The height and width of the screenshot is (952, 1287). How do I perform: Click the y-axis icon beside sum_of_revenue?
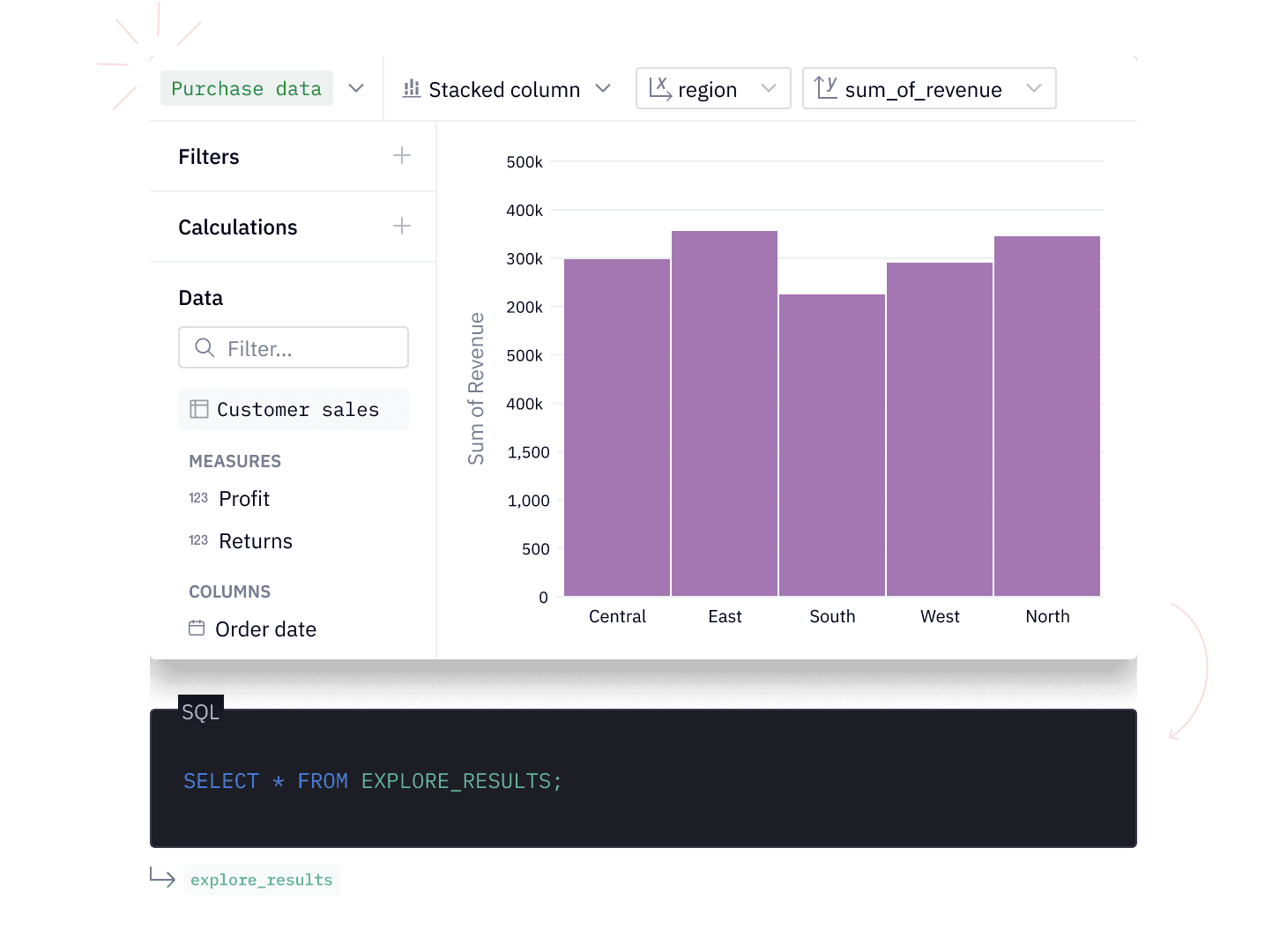coord(826,88)
